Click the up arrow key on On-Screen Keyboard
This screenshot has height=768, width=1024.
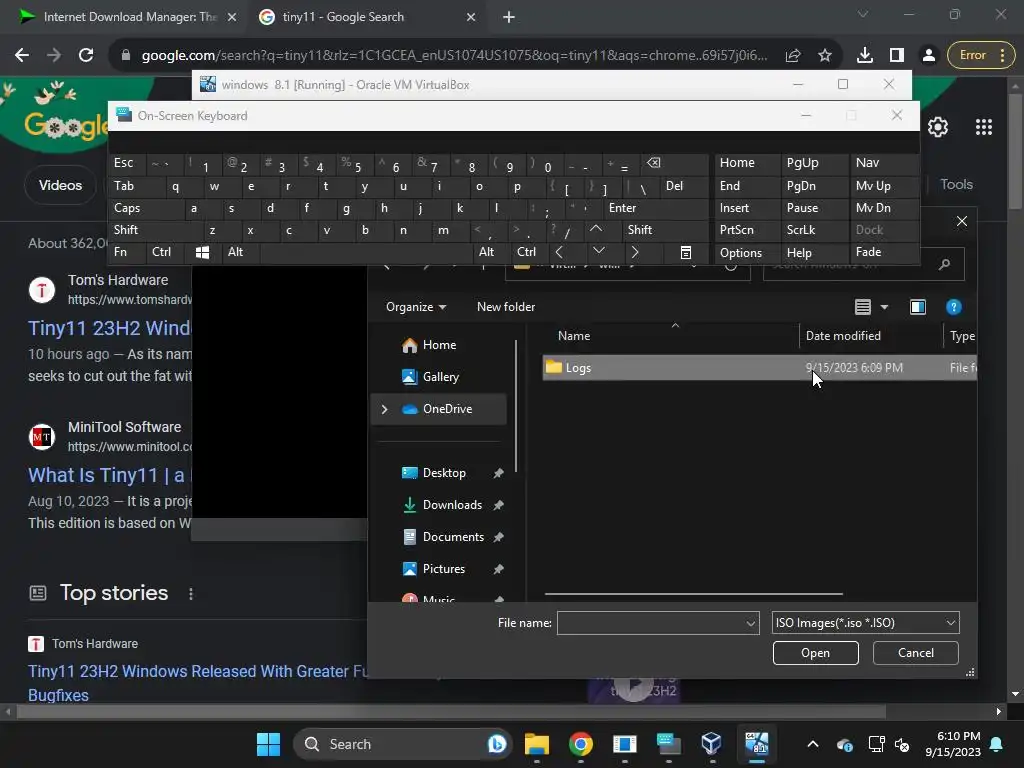(x=596, y=230)
